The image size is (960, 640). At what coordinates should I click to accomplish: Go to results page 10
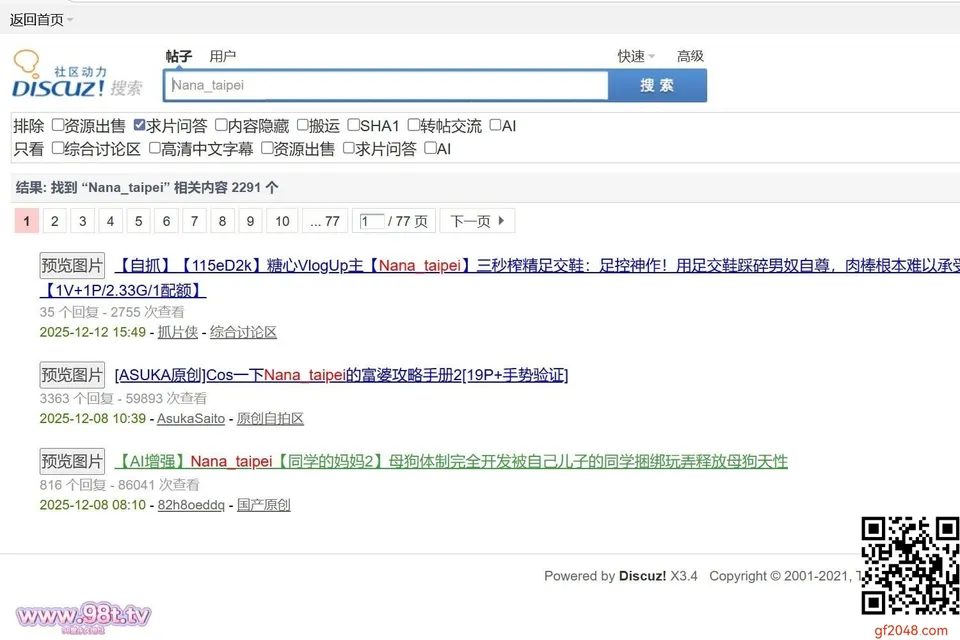(282, 221)
